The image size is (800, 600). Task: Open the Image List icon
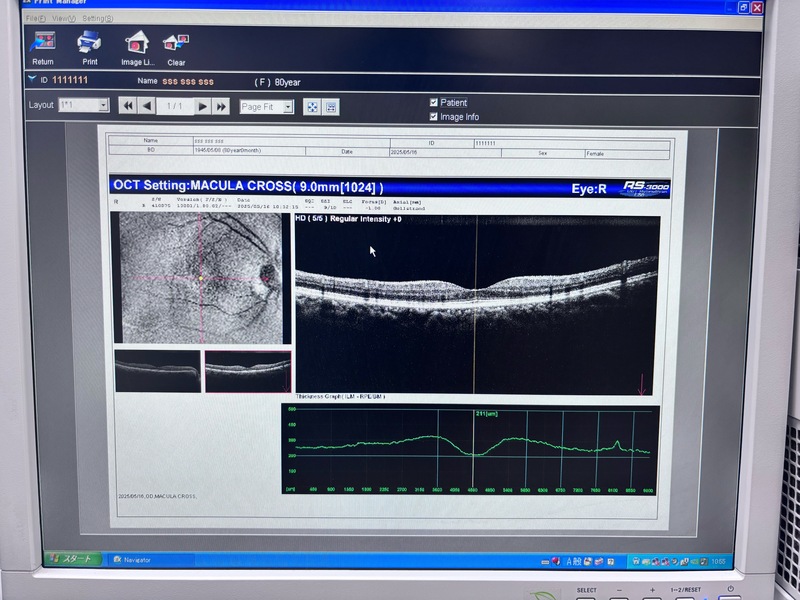pyautogui.click(x=136, y=44)
